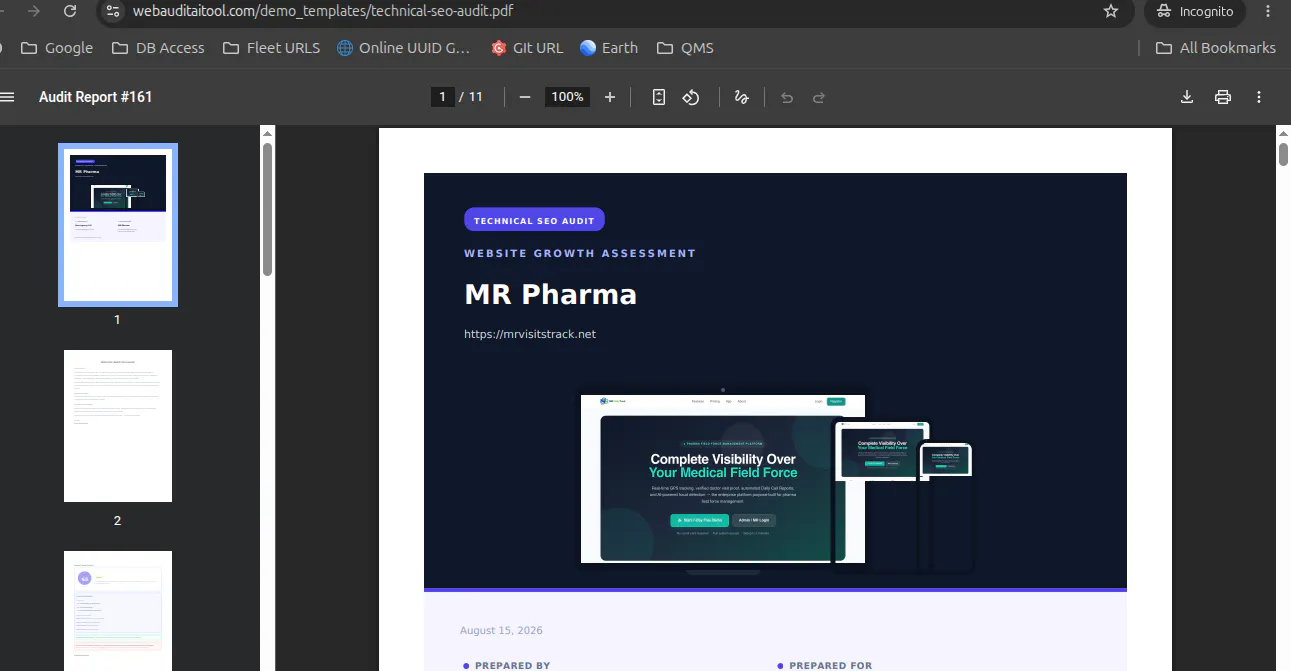Print the PDF document
The height and width of the screenshot is (671, 1291).
pyautogui.click(x=1222, y=97)
